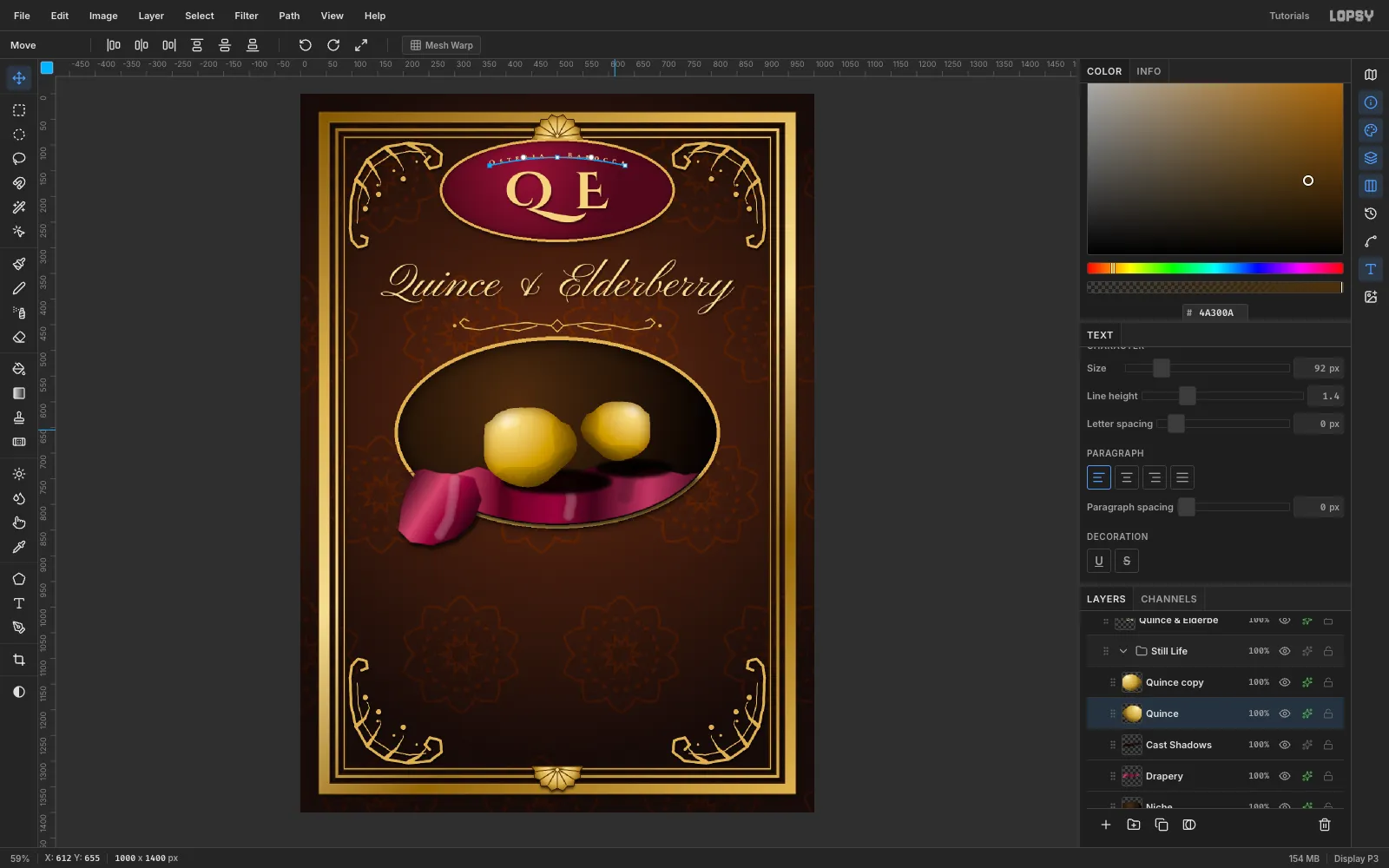Choose the Magic Wand tool
Viewport: 1389px width, 868px height.
coord(19,207)
